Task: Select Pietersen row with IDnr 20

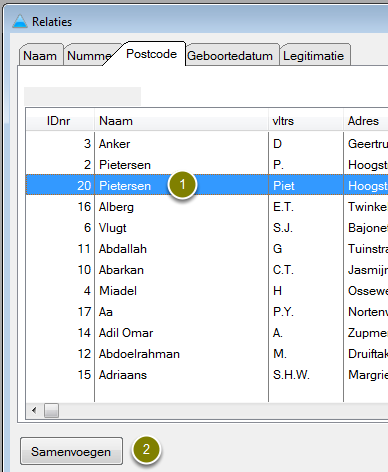Action: tap(207, 185)
